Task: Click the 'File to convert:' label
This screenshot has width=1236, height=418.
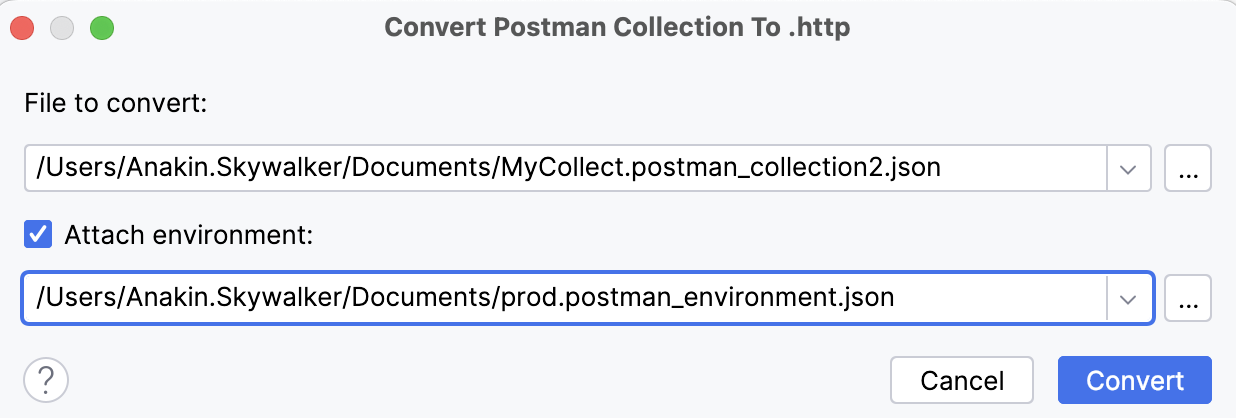Action: [x=115, y=103]
